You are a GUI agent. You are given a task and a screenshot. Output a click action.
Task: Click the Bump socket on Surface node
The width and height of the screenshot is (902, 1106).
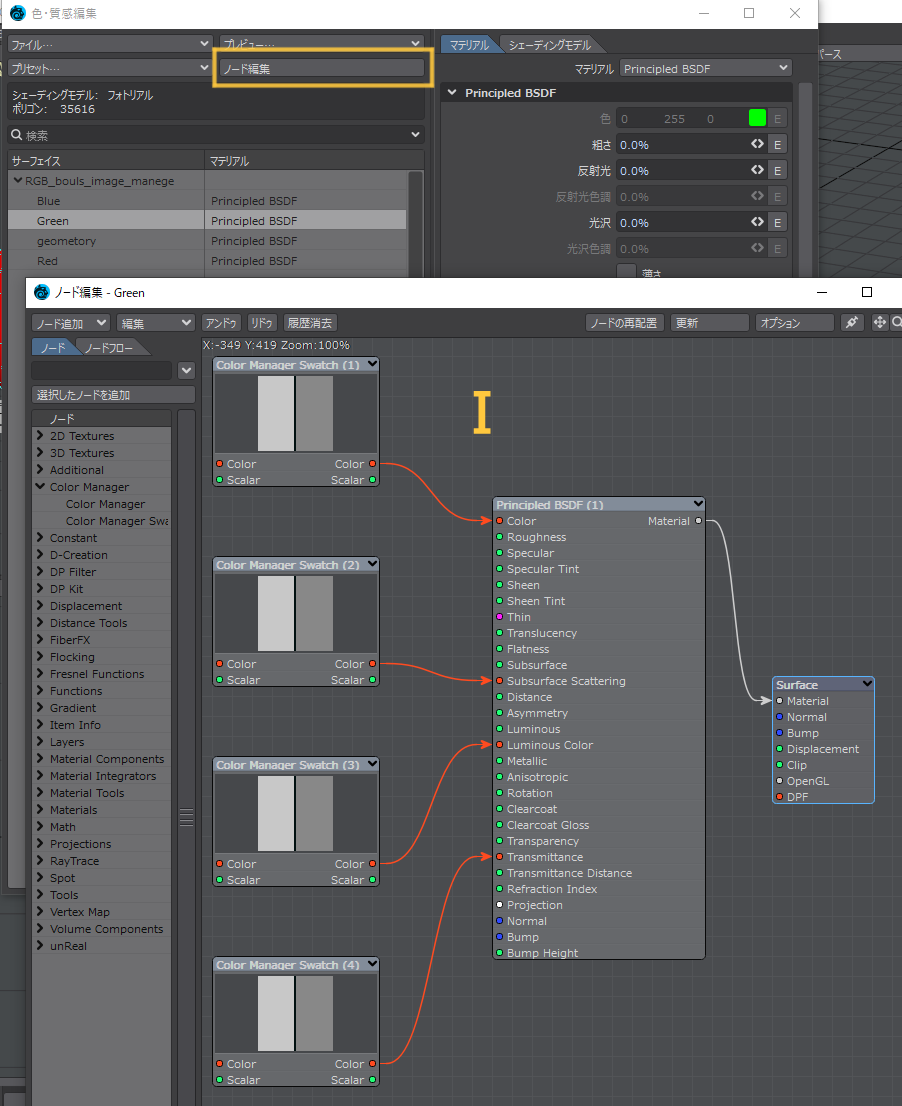779,733
